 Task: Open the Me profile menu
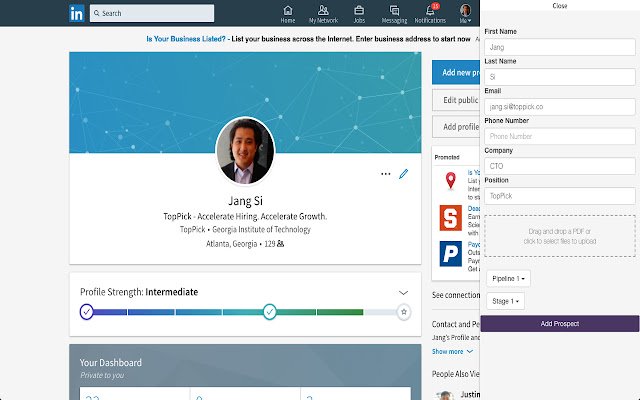tap(465, 14)
